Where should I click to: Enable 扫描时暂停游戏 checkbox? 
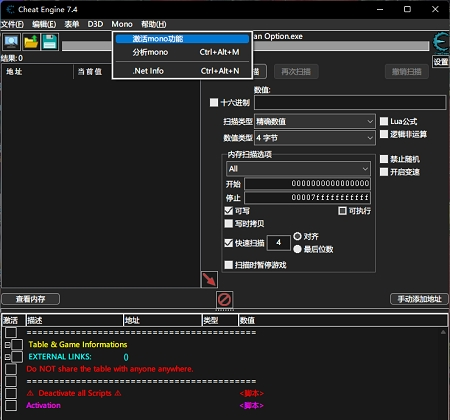tap(229, 265)
